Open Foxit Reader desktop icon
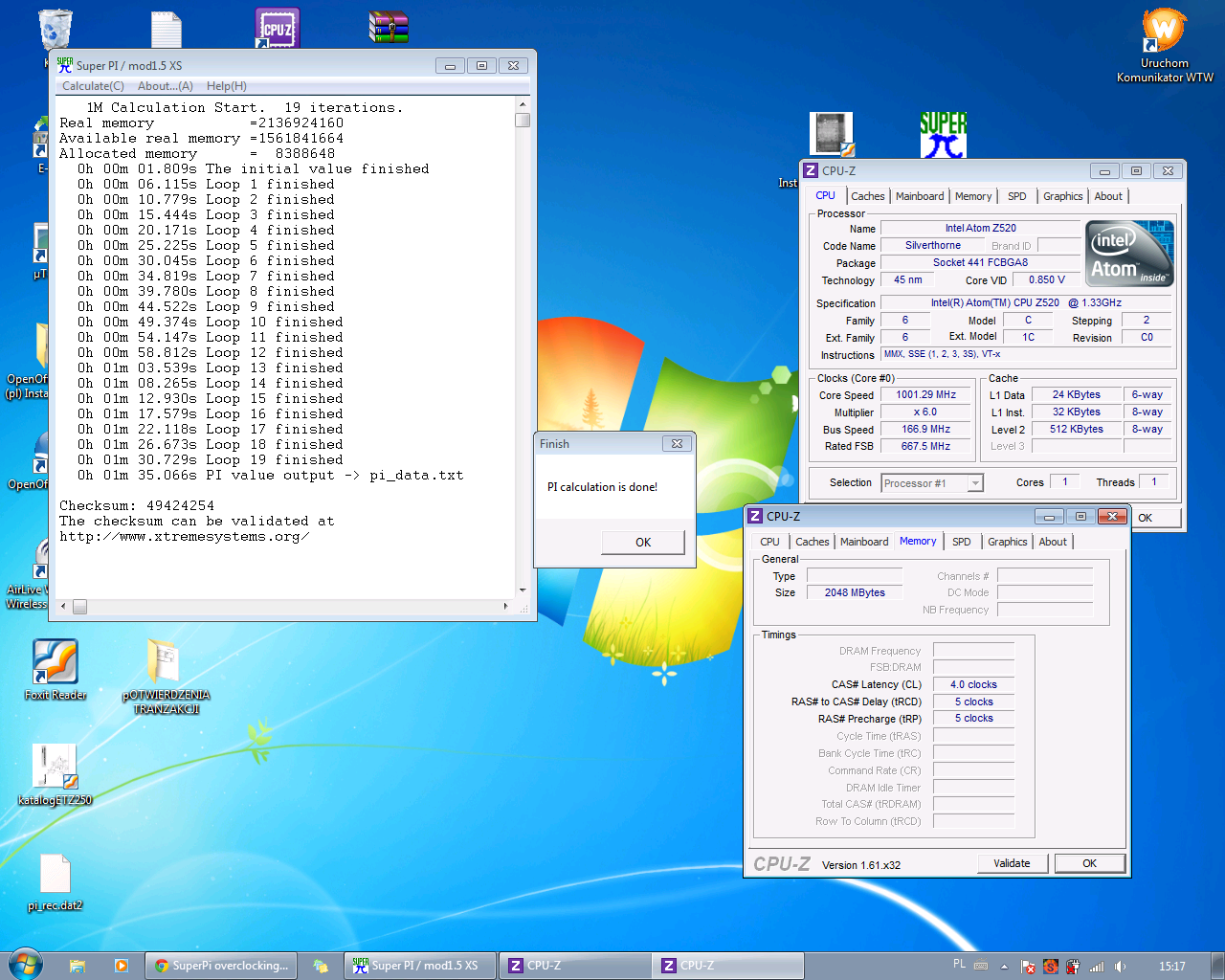The height and width of the screenshot is (980, 1225). [x=56, y=670]
